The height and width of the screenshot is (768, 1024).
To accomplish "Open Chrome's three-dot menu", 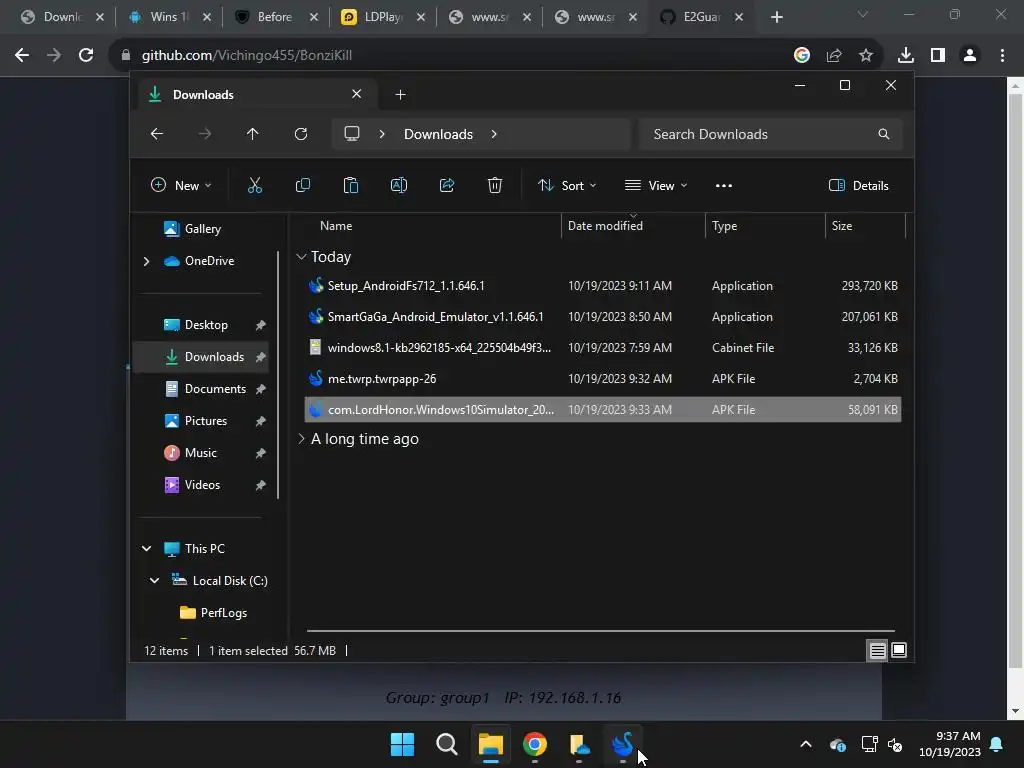I will [x=1002, y=56].
